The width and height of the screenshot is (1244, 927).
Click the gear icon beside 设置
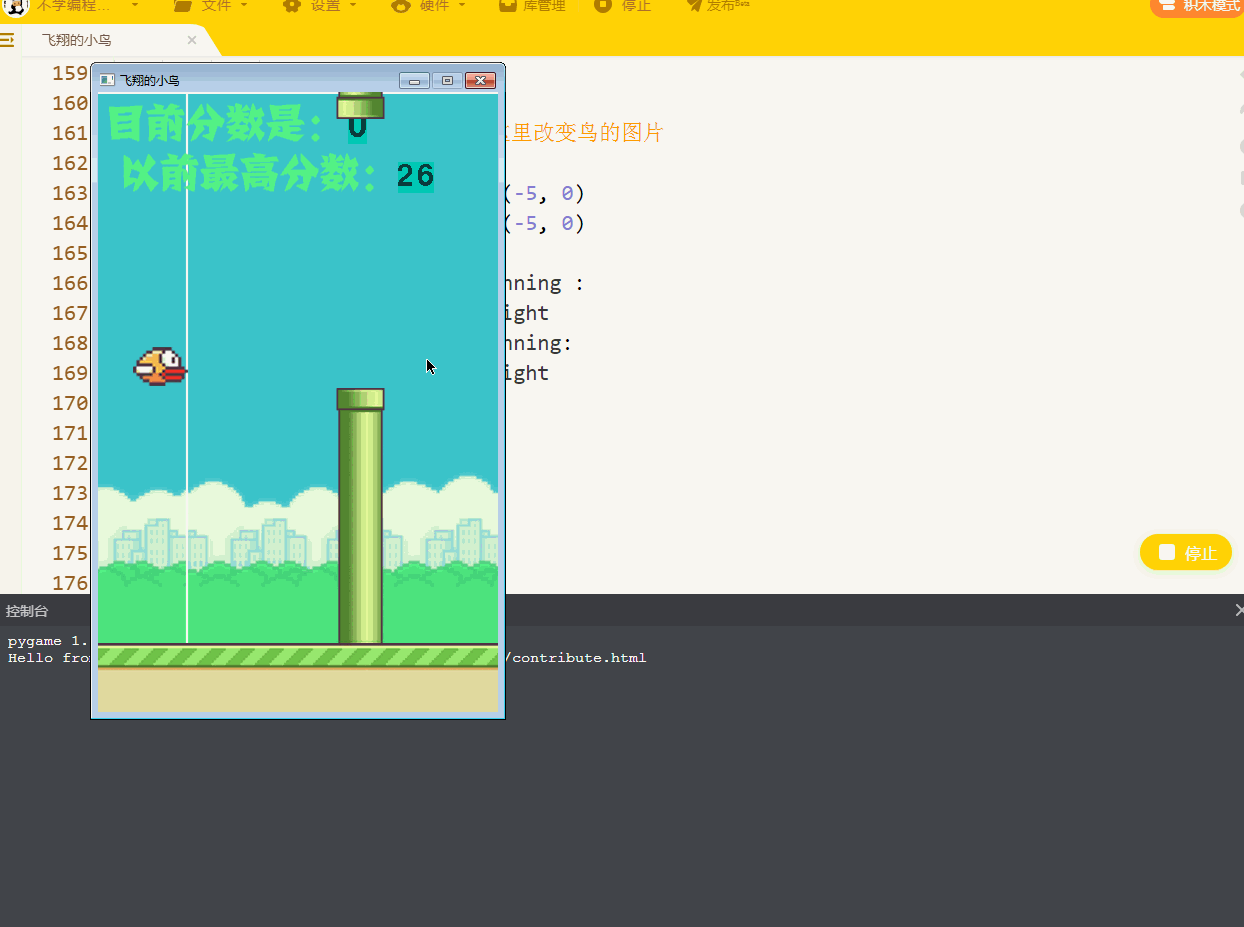292,5
